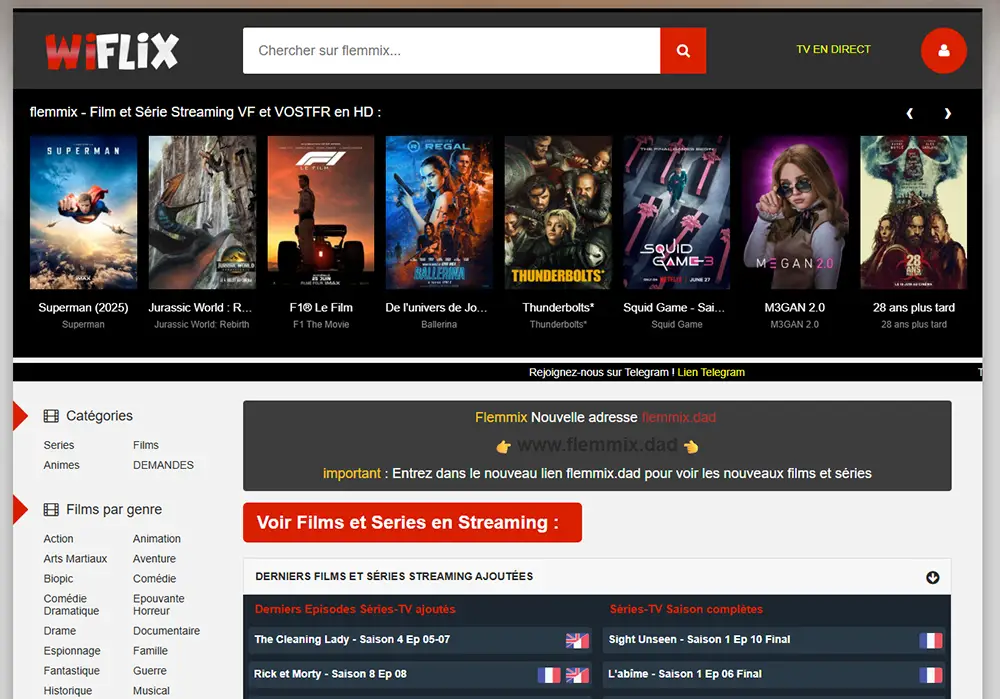The height and width of the screenshot is (699, 1000).
Task: Open DEMANDES category
Action: 163,465
